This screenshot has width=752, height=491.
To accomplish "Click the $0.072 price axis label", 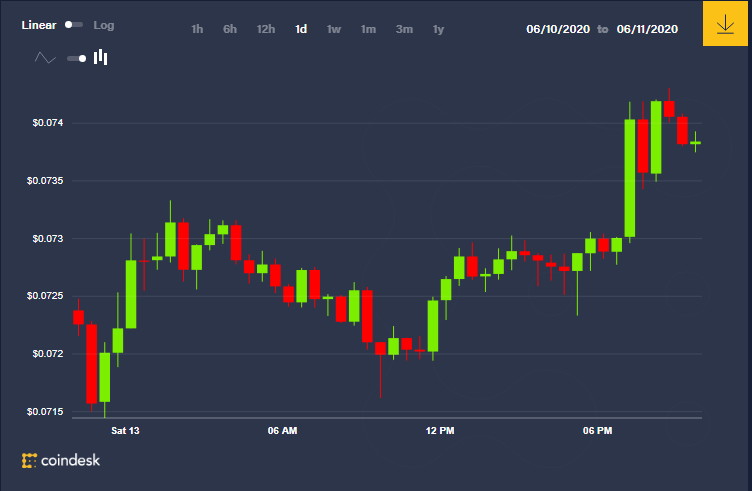I will (x=48, y=354).
